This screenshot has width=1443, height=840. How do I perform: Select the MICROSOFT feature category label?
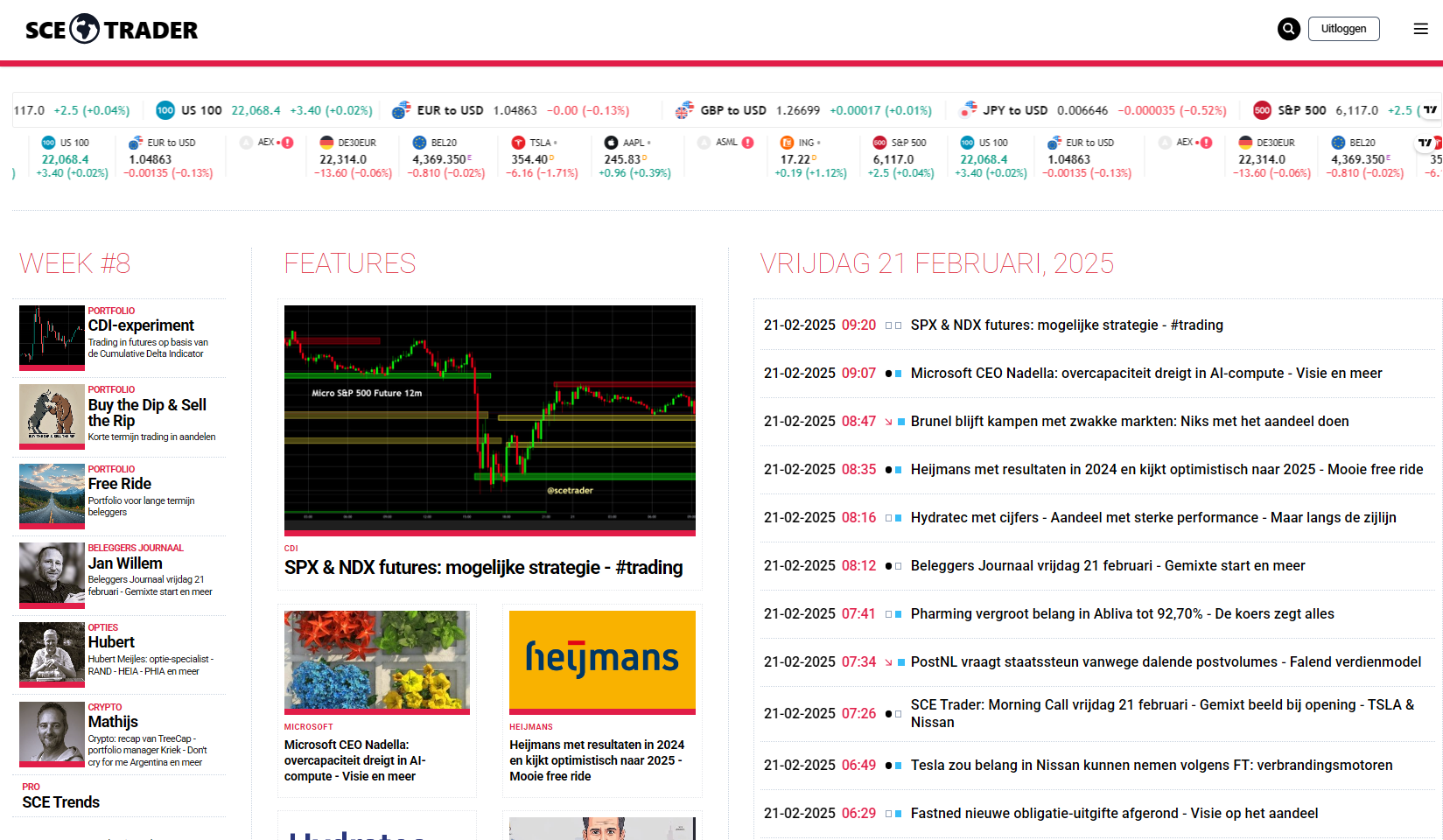click(x=309, y=727)
